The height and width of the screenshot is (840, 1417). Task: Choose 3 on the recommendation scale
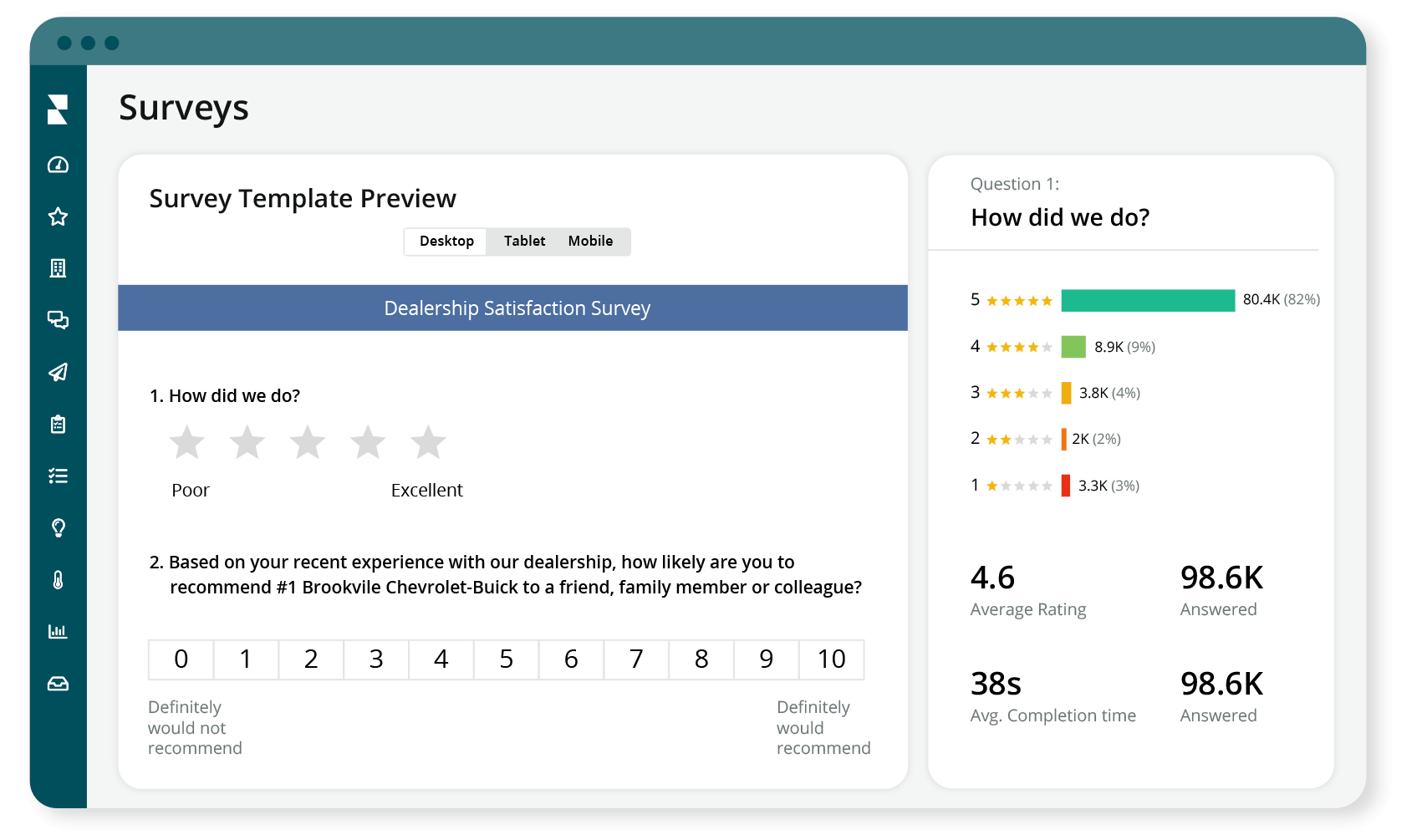(x=376, y=659)
